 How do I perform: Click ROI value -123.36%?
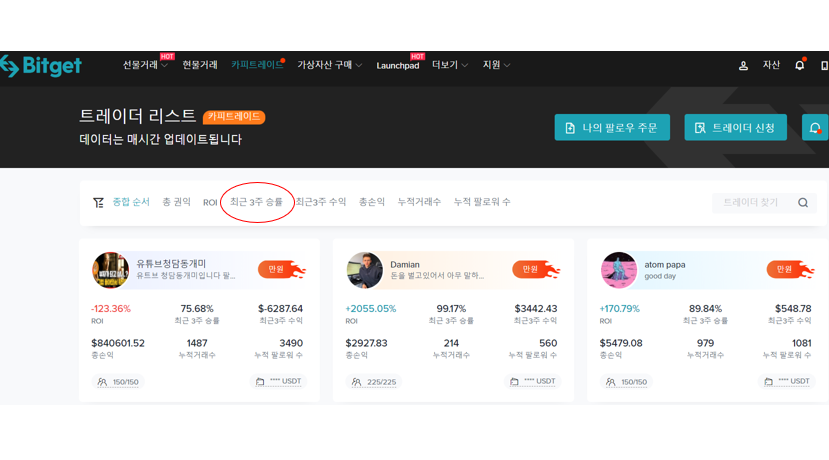110,309
